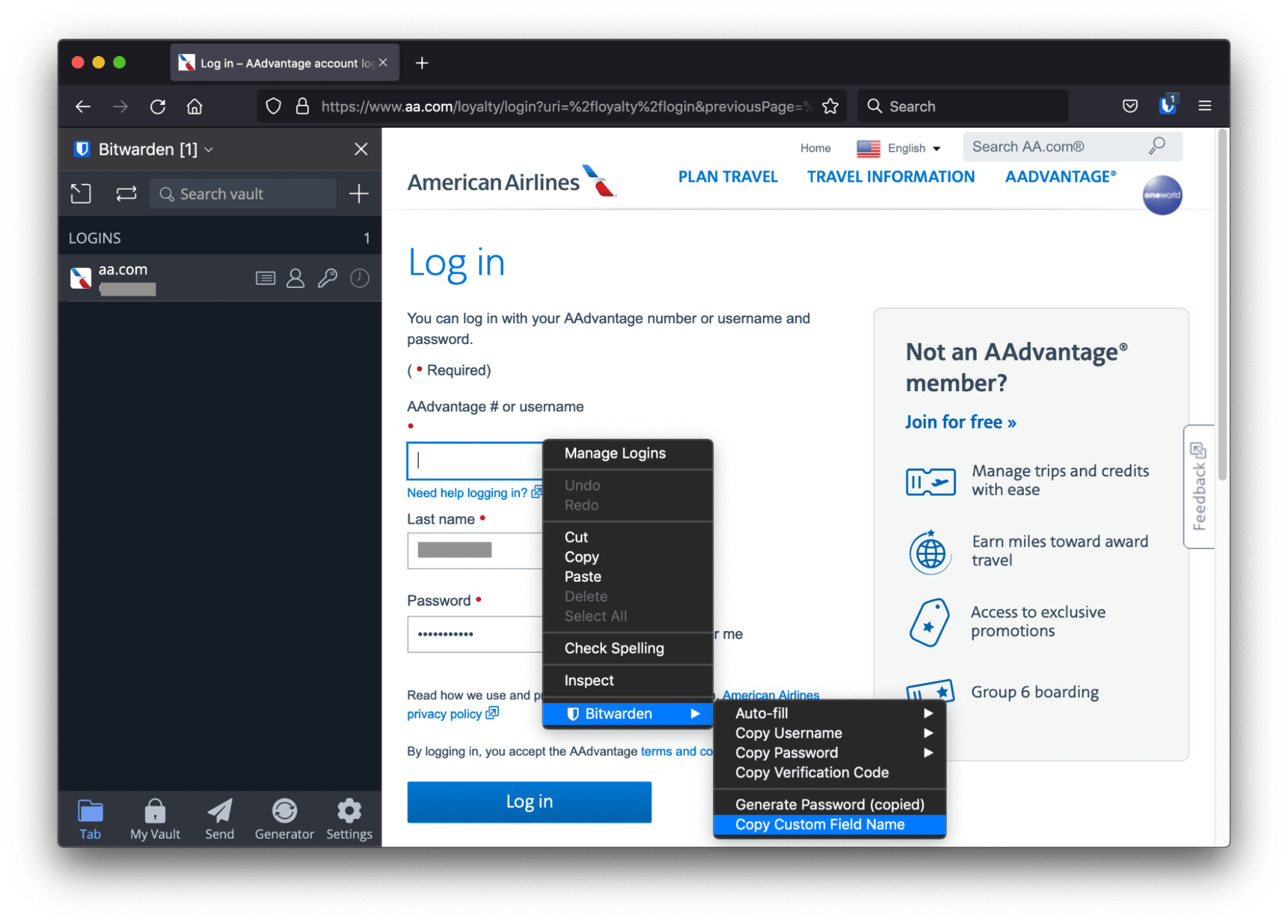Select Copy Custom Field Name
Image resolution: width=1288 pixels, height=924 pixels.
coord(830,825)
